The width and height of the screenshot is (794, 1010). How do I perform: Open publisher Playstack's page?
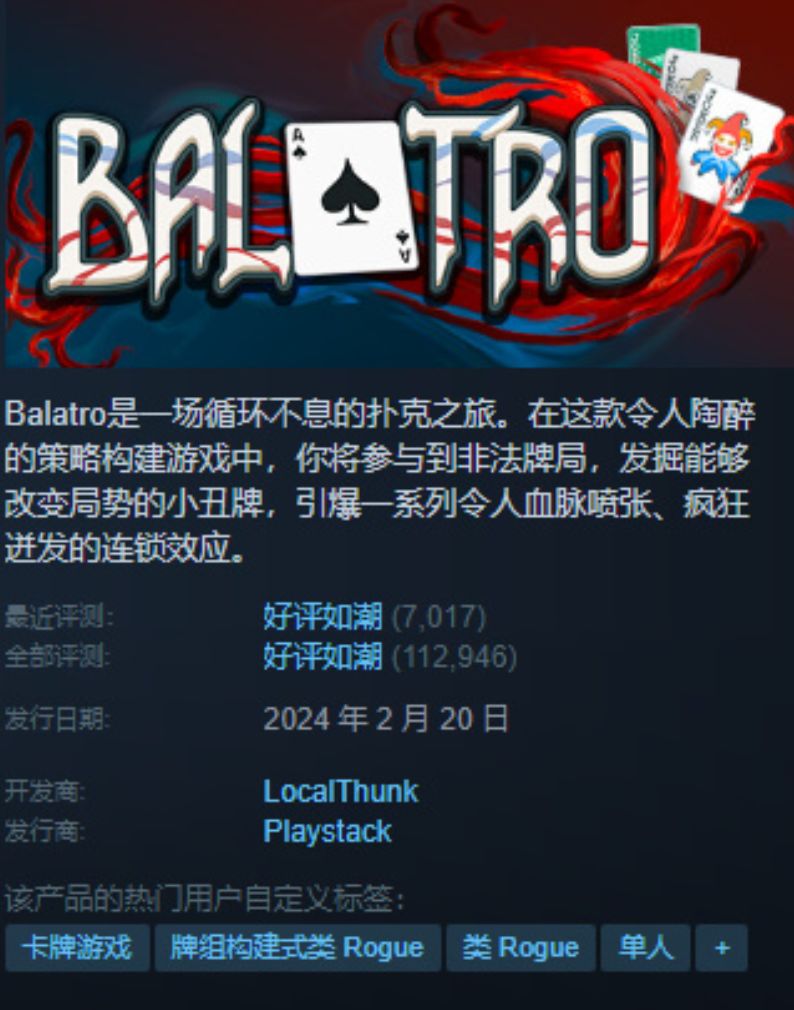pyautogui.click(x=327, y=831)
